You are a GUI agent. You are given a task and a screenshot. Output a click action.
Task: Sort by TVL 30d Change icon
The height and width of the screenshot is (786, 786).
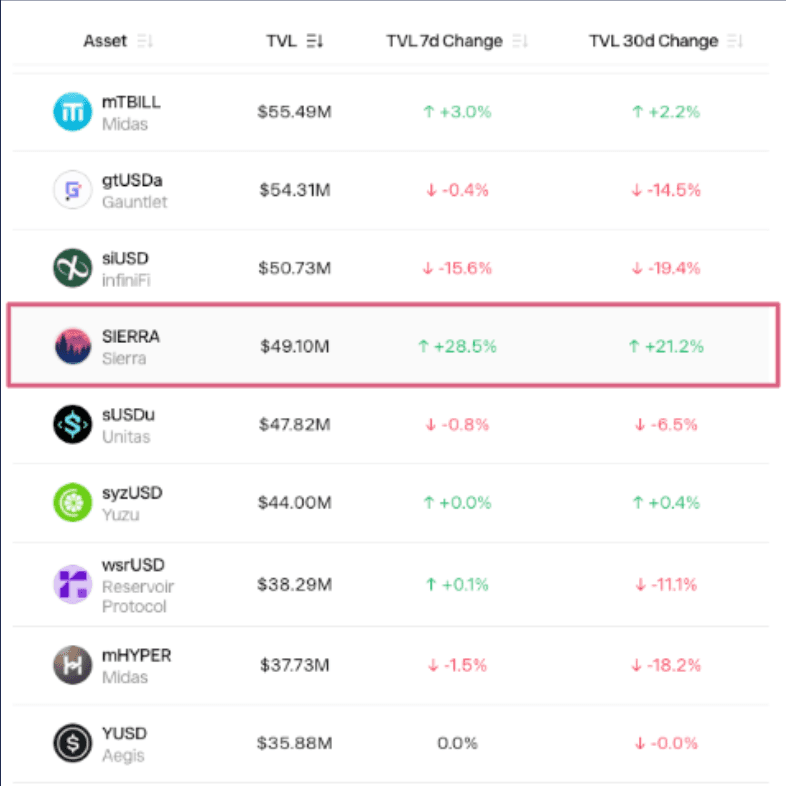click(x=735, y=41)
